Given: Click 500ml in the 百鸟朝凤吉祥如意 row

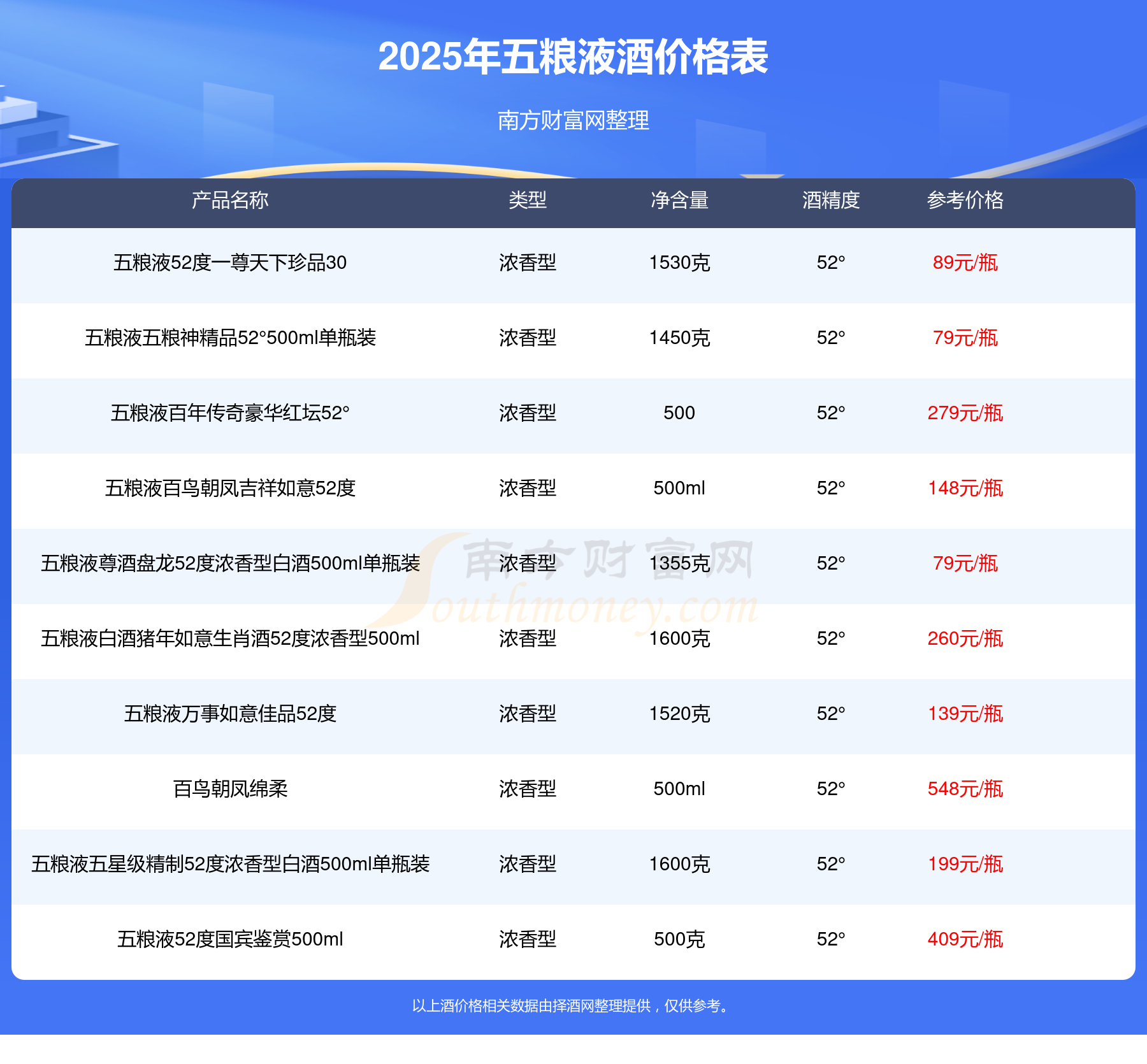Looking at the screenshot, I should pyautogui.click(x=679, y=488).
